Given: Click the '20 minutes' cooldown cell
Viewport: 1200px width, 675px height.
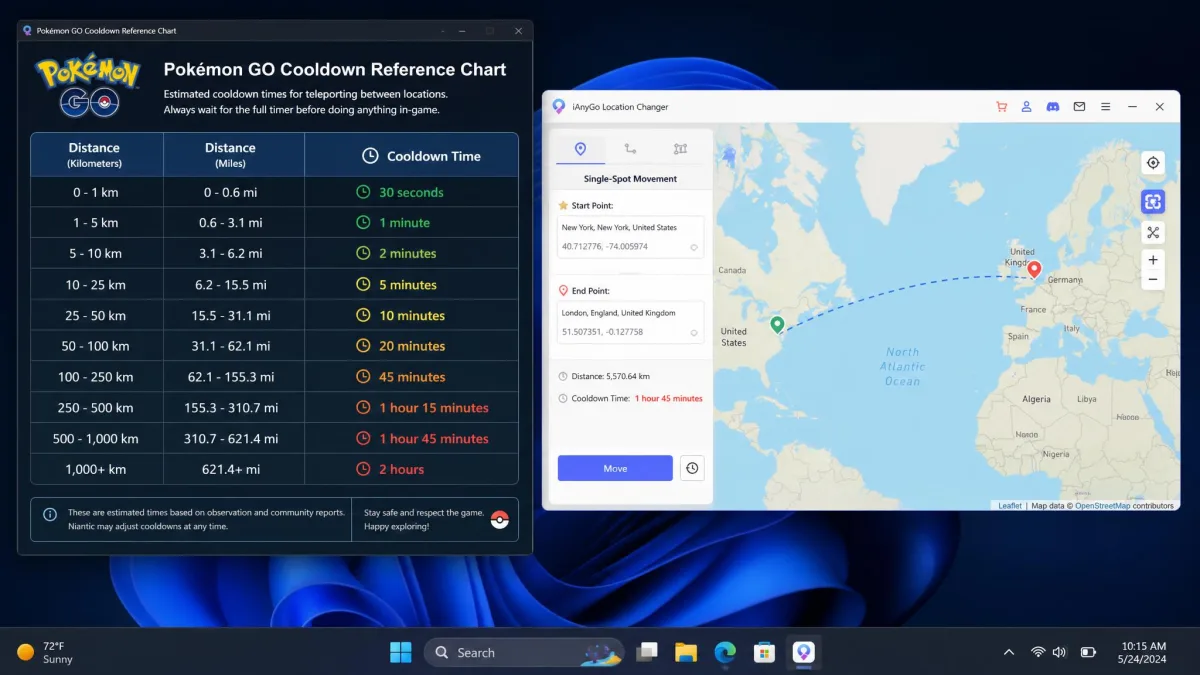Looking at the screenshot, I should tap(411, 346).
